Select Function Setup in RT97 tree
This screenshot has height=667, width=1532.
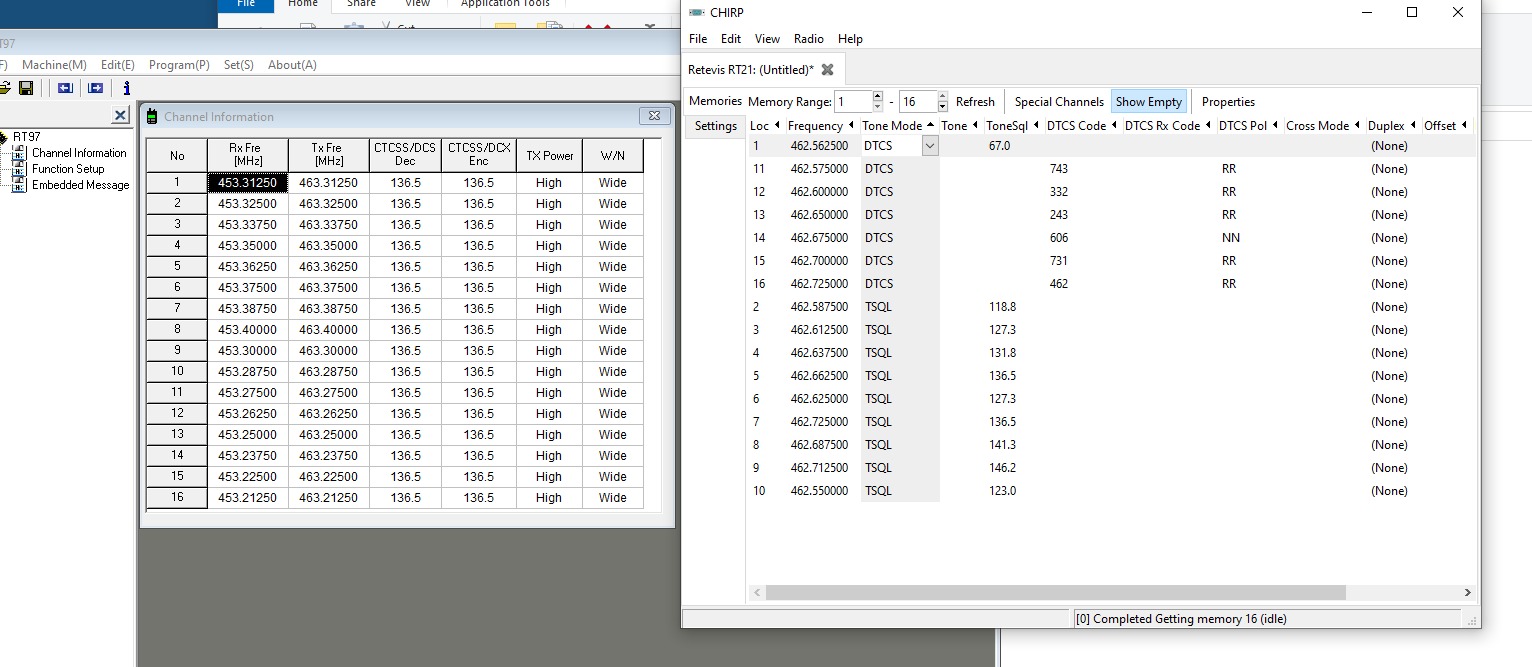[x=68, y=169]
